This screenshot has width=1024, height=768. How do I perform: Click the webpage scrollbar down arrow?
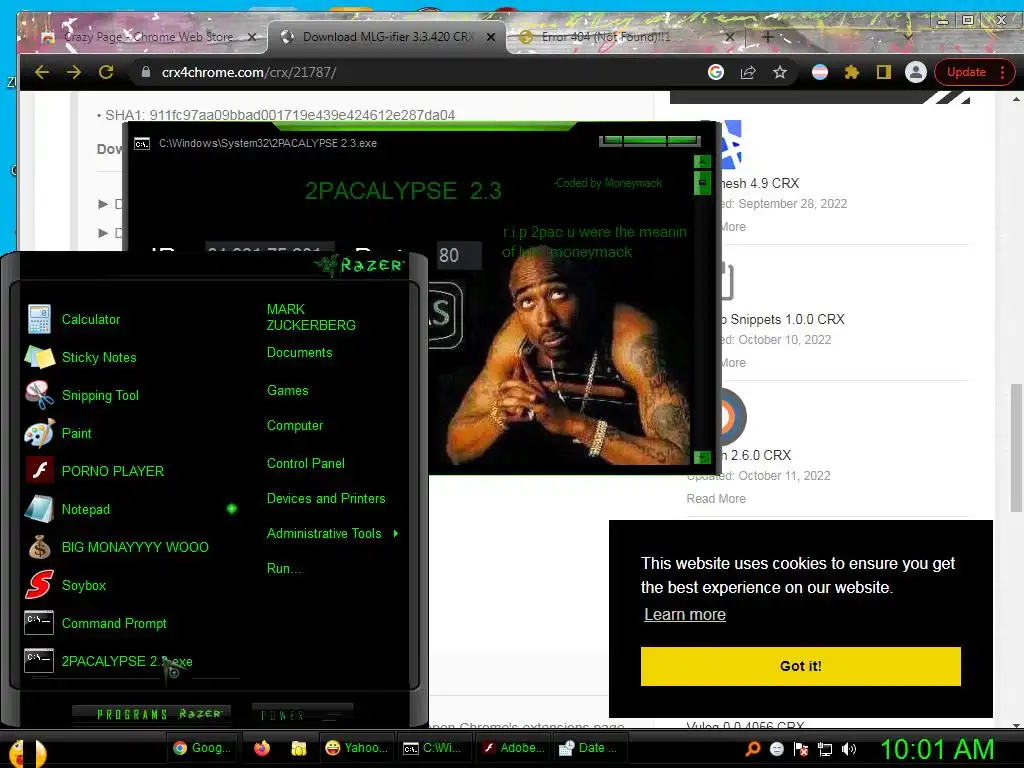(x=1016, y=726)
